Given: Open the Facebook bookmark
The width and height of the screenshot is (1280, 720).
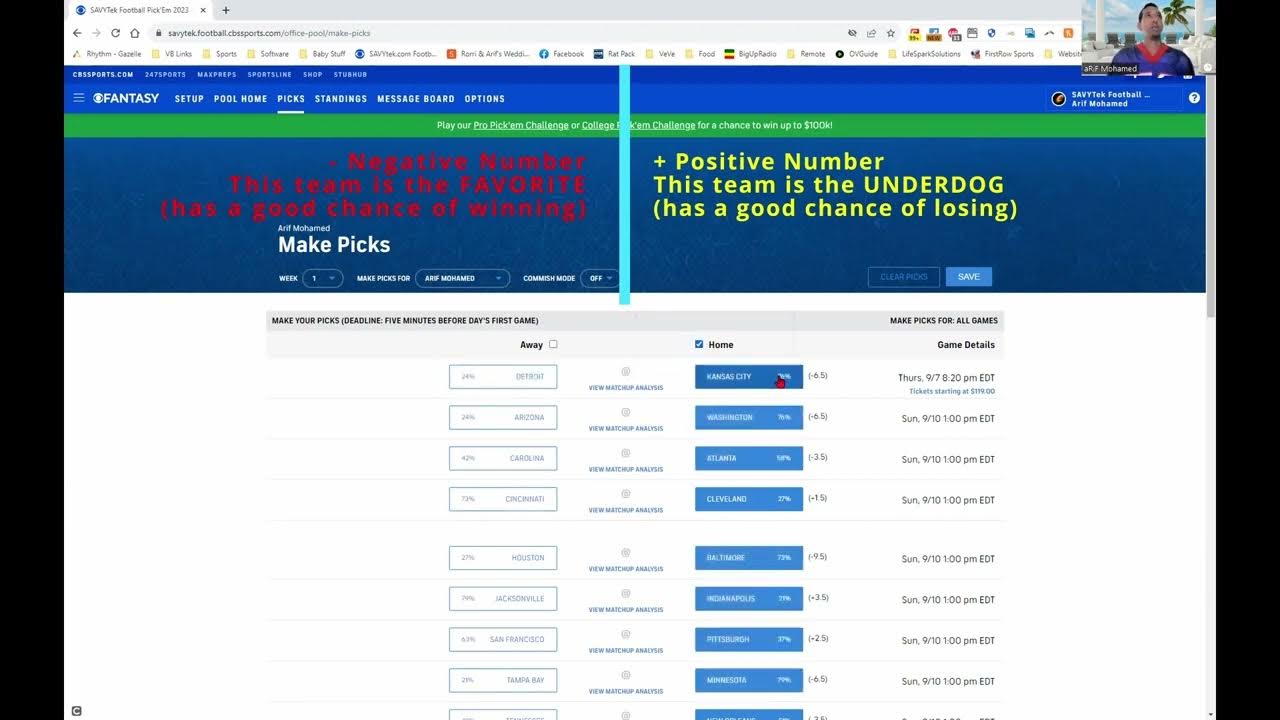Looking at the screenshot, I should pos(561,54).
